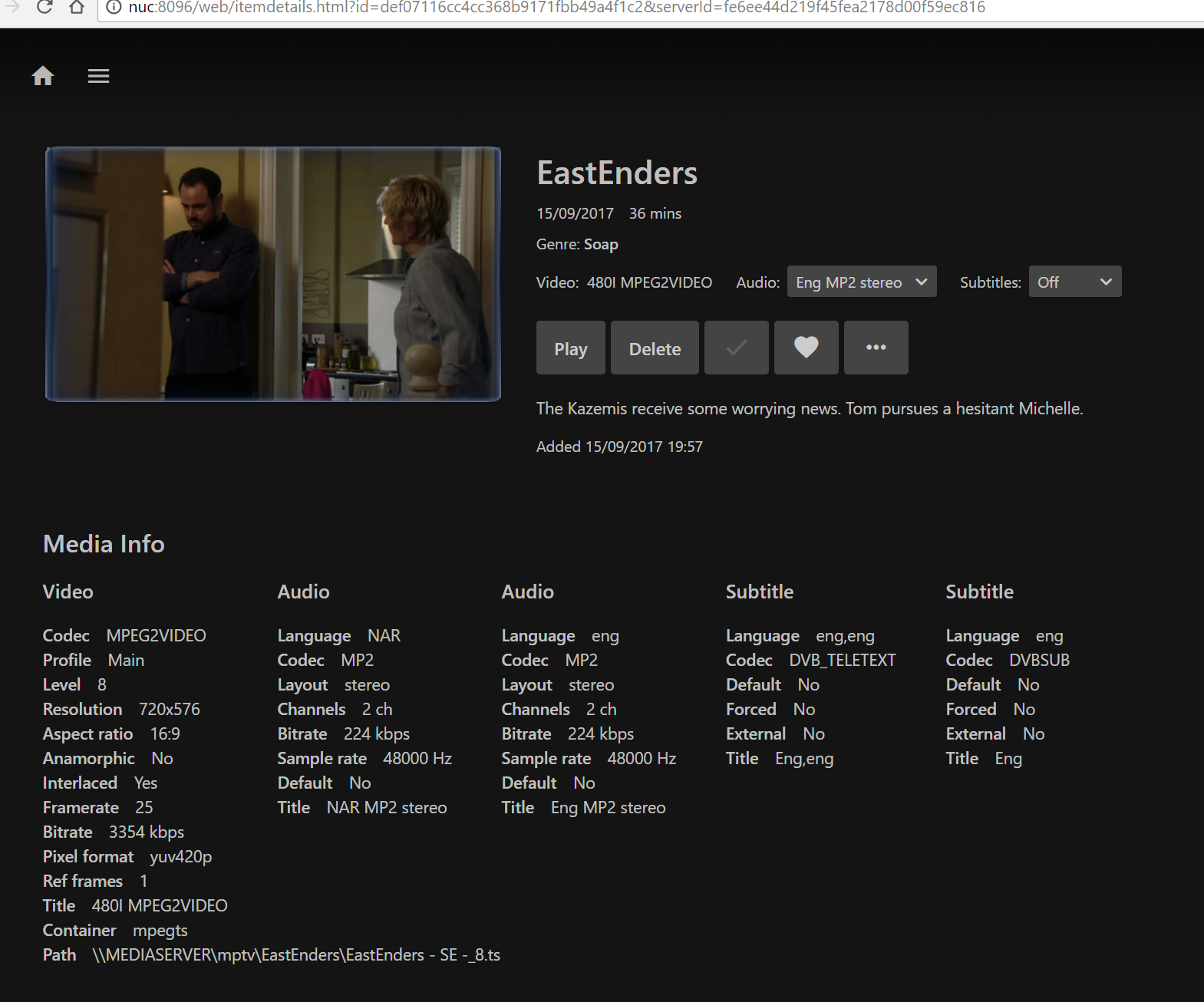Click the episode overview about the Kazemis

pos(810,409)
